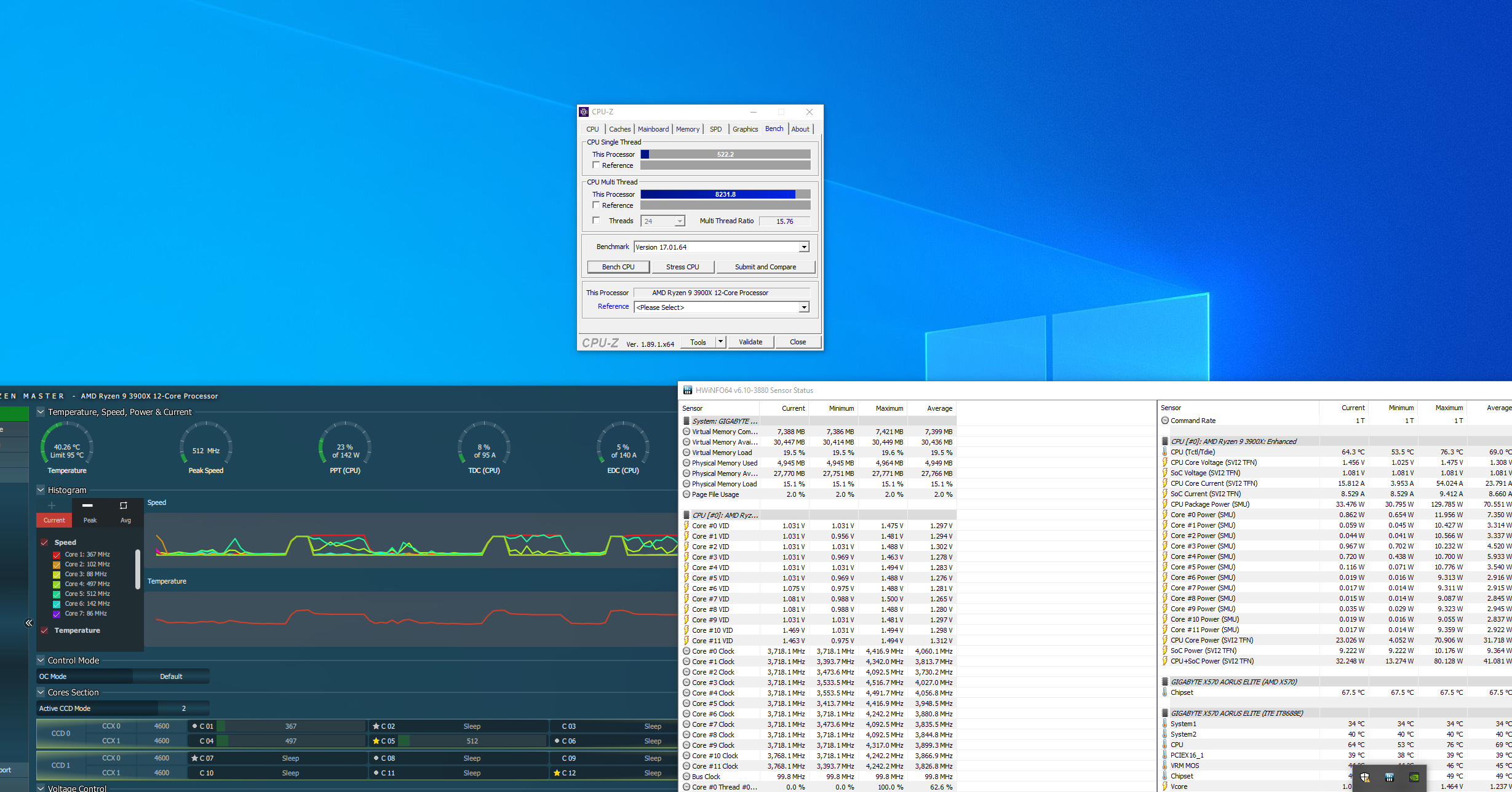Collapse the Control Mode section
This screenshot has height=792, width=1512.
click(41, 660)
